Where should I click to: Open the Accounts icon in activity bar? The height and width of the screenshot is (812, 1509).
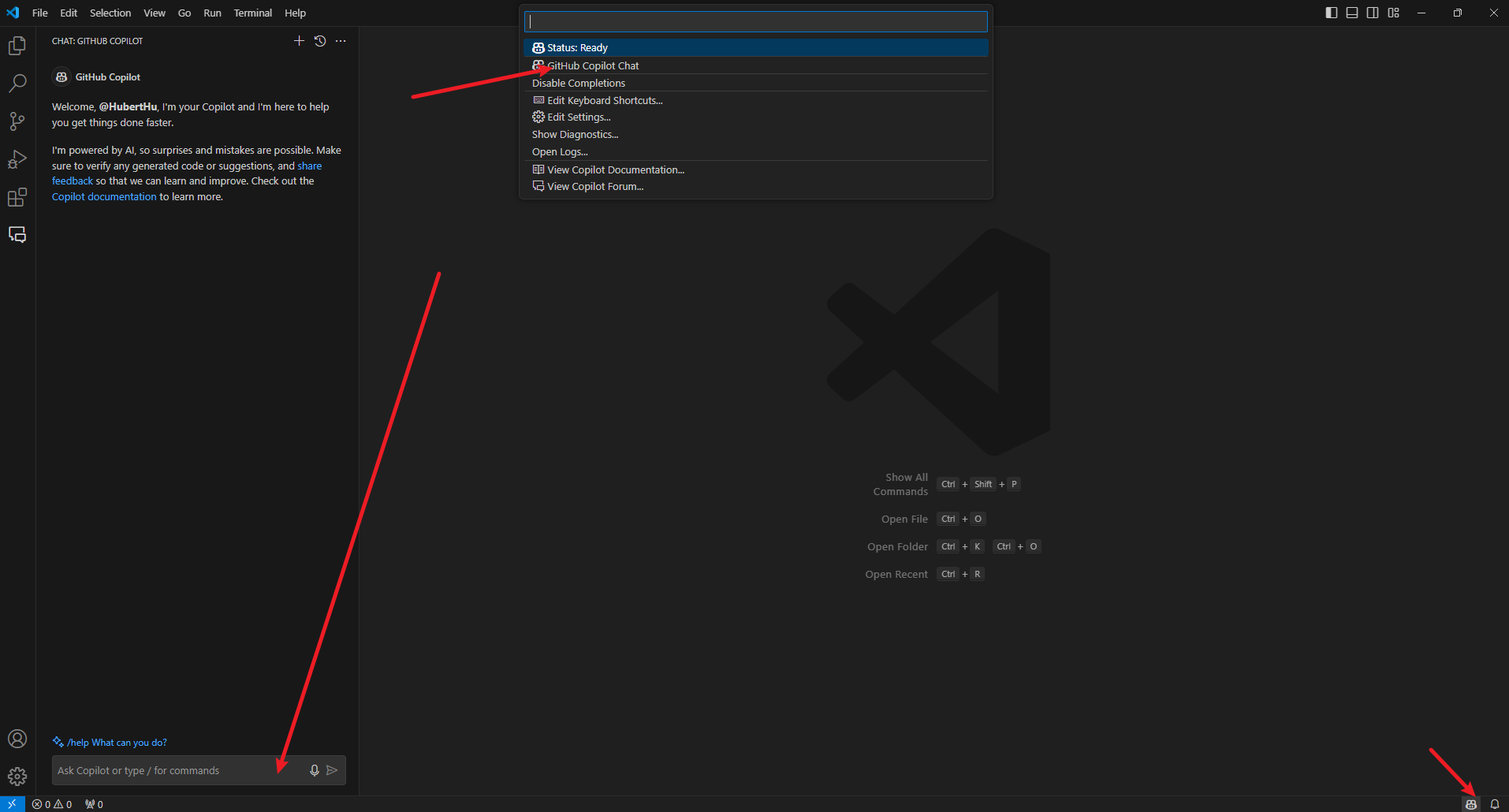[17, 739]
